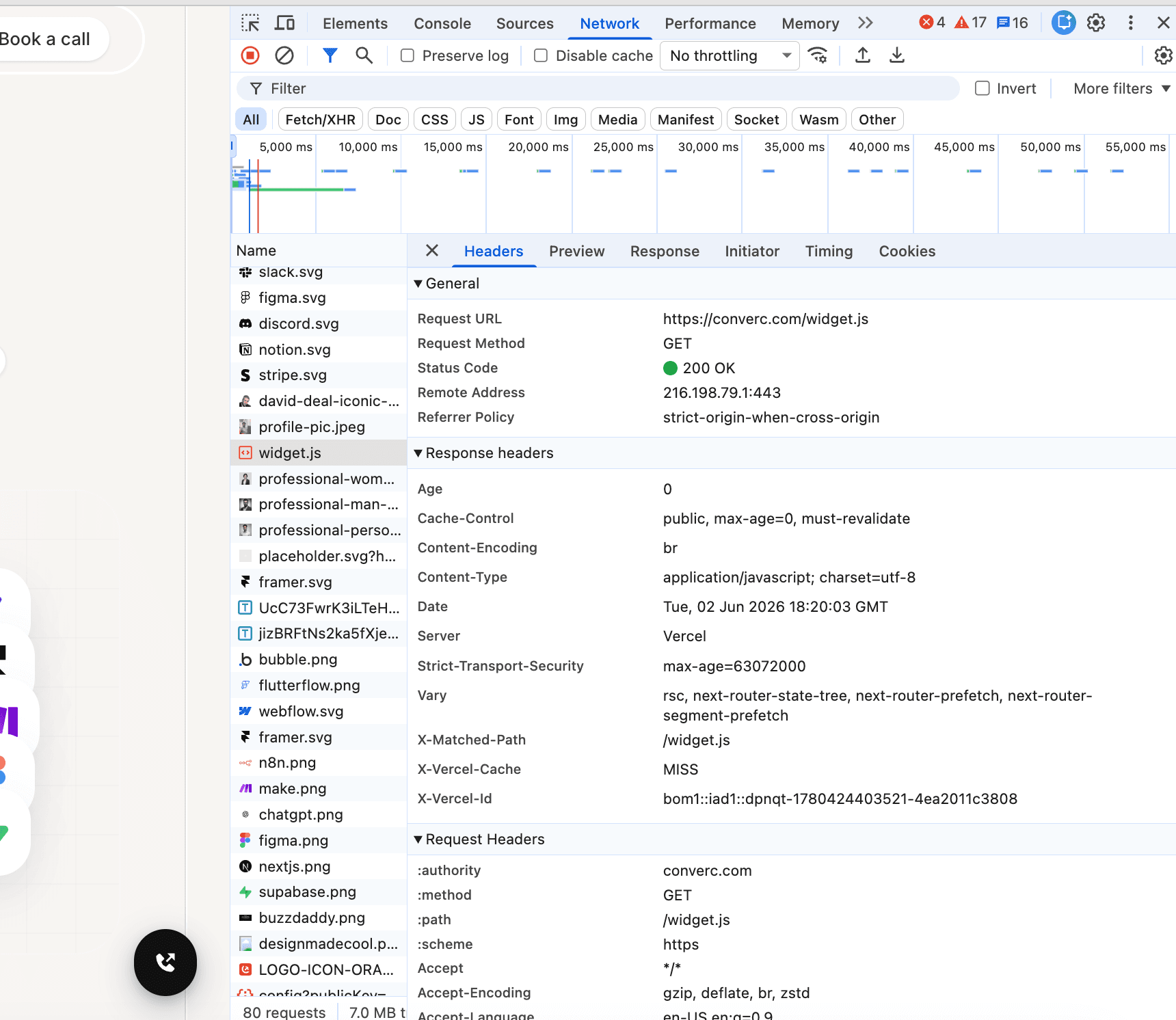This screenshot has width=1176, height=1020.
Task: Filter requests by Img type
Action: tap(566, 120)
